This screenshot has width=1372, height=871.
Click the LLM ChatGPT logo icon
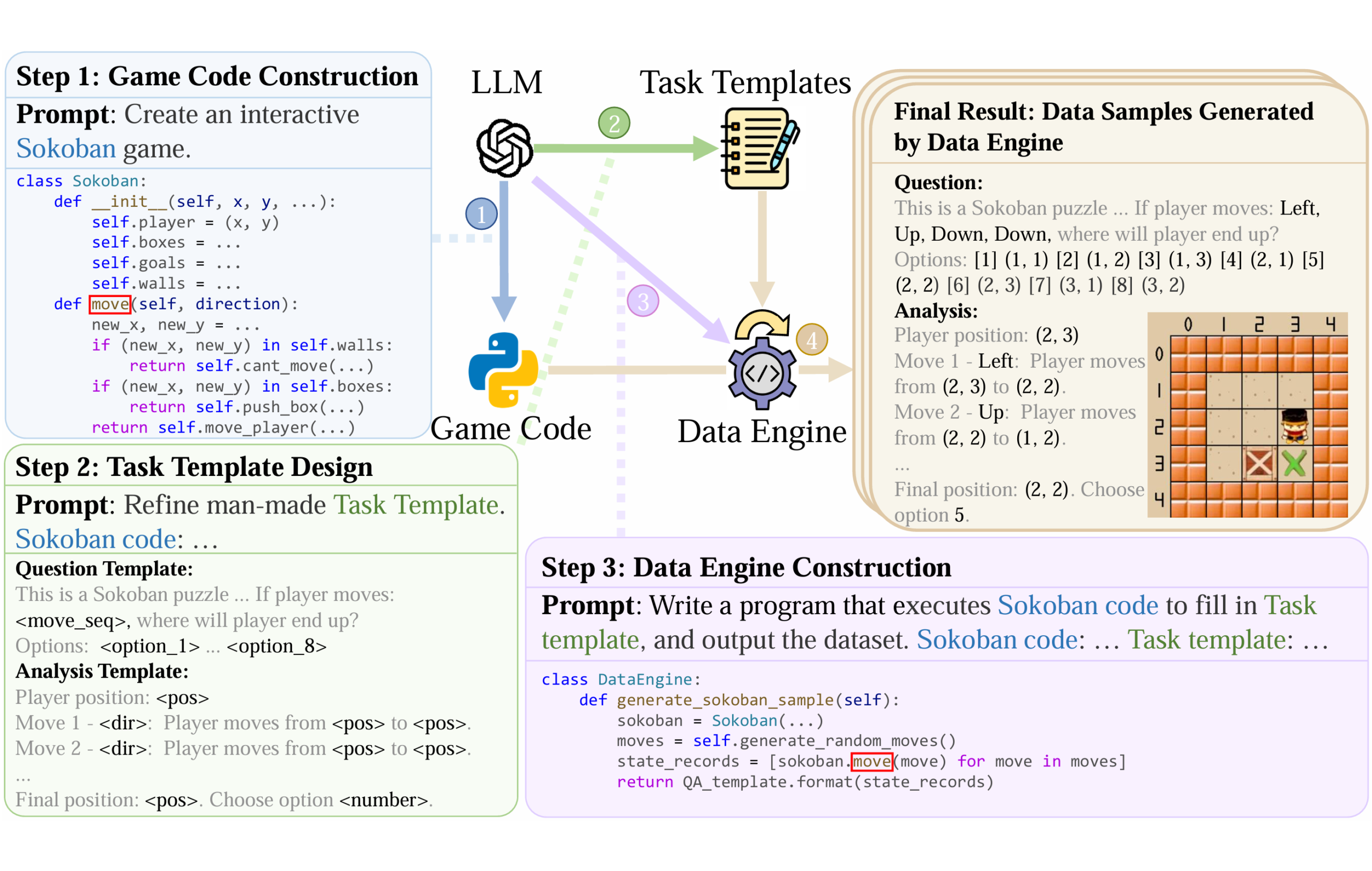[505, 149]
